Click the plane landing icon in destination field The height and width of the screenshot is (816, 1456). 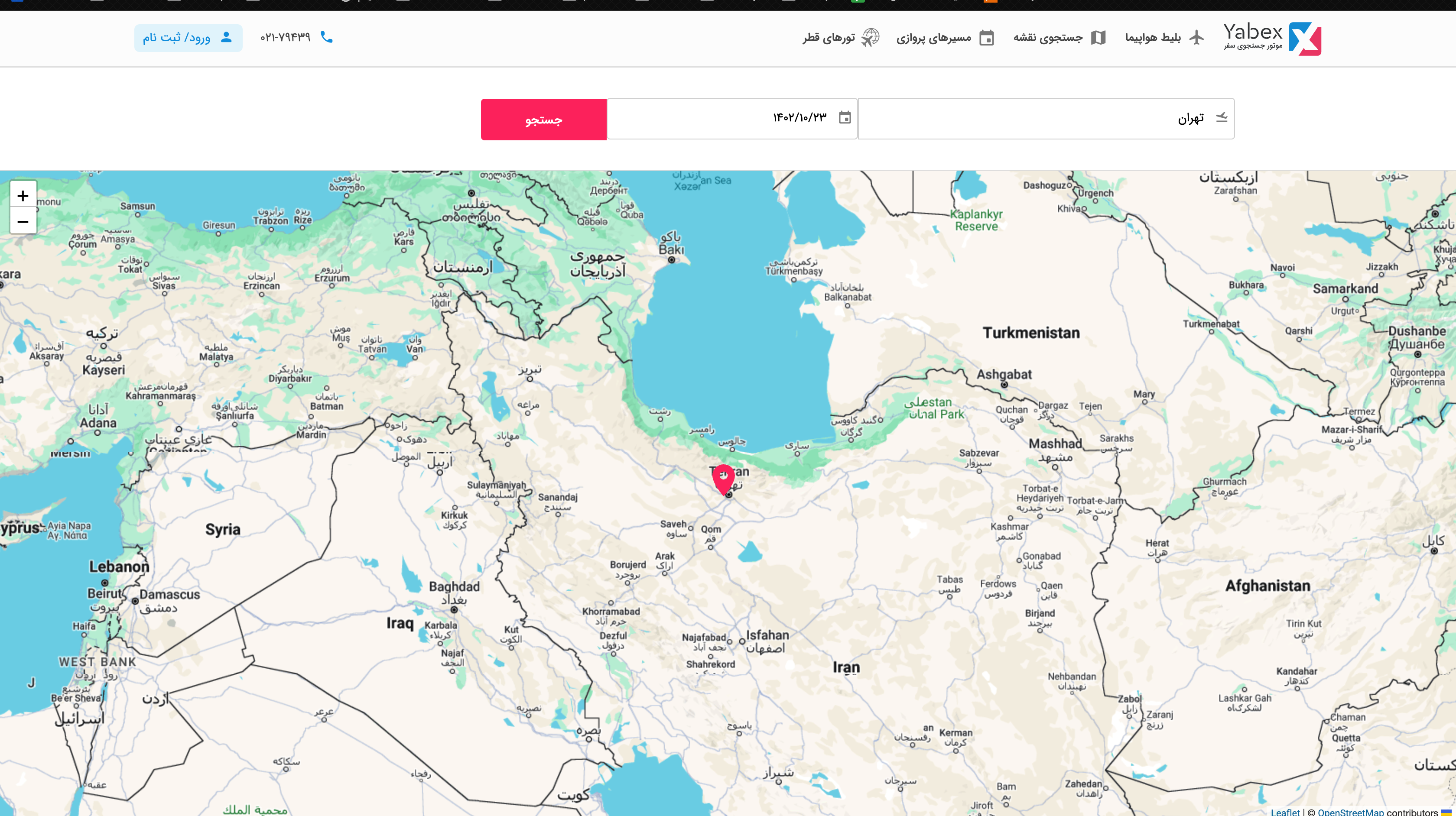coord(1222,117)
